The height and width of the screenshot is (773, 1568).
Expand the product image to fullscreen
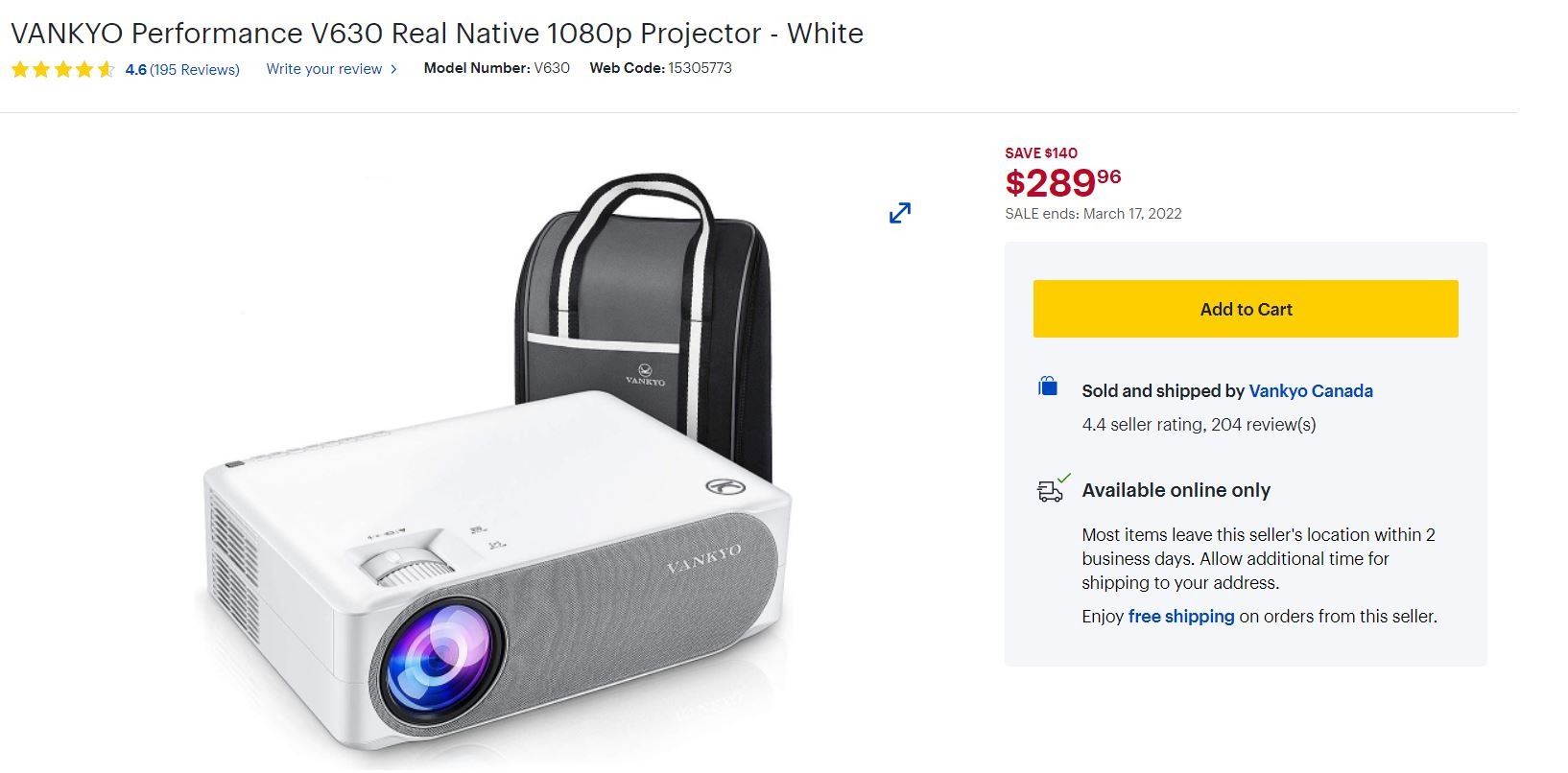coord(899,213)
